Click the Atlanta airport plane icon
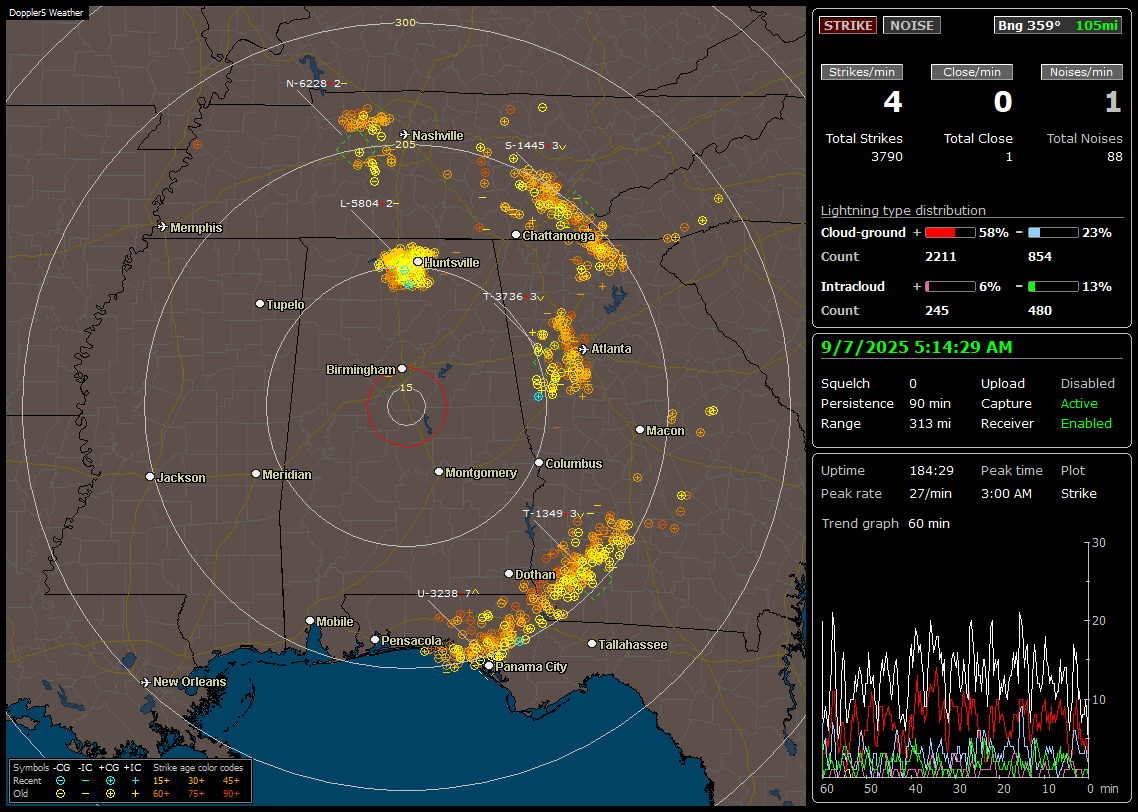The image size is (1138, 812). (x=584, y=349)
